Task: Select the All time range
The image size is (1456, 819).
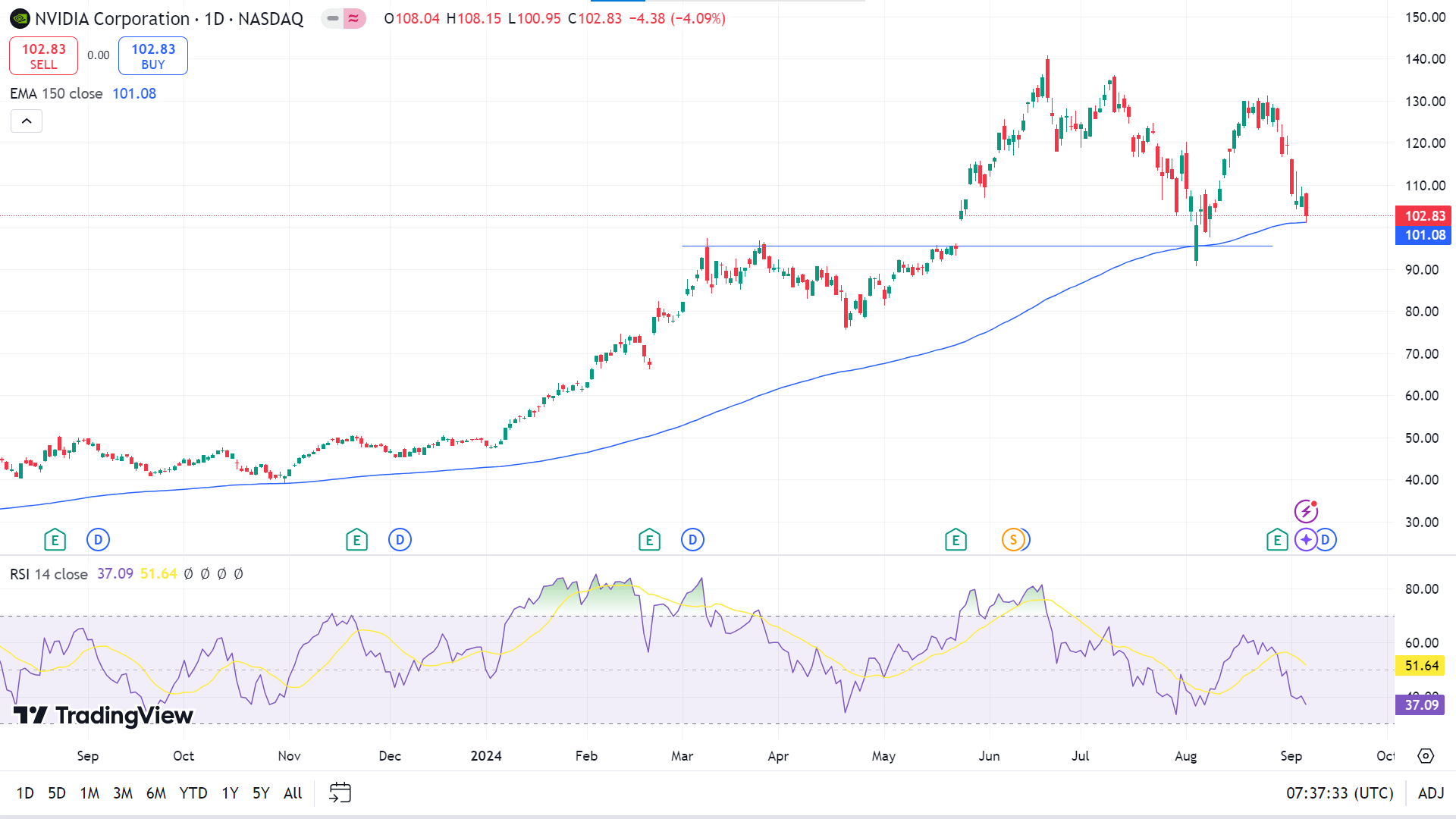Action: [293, 793]
